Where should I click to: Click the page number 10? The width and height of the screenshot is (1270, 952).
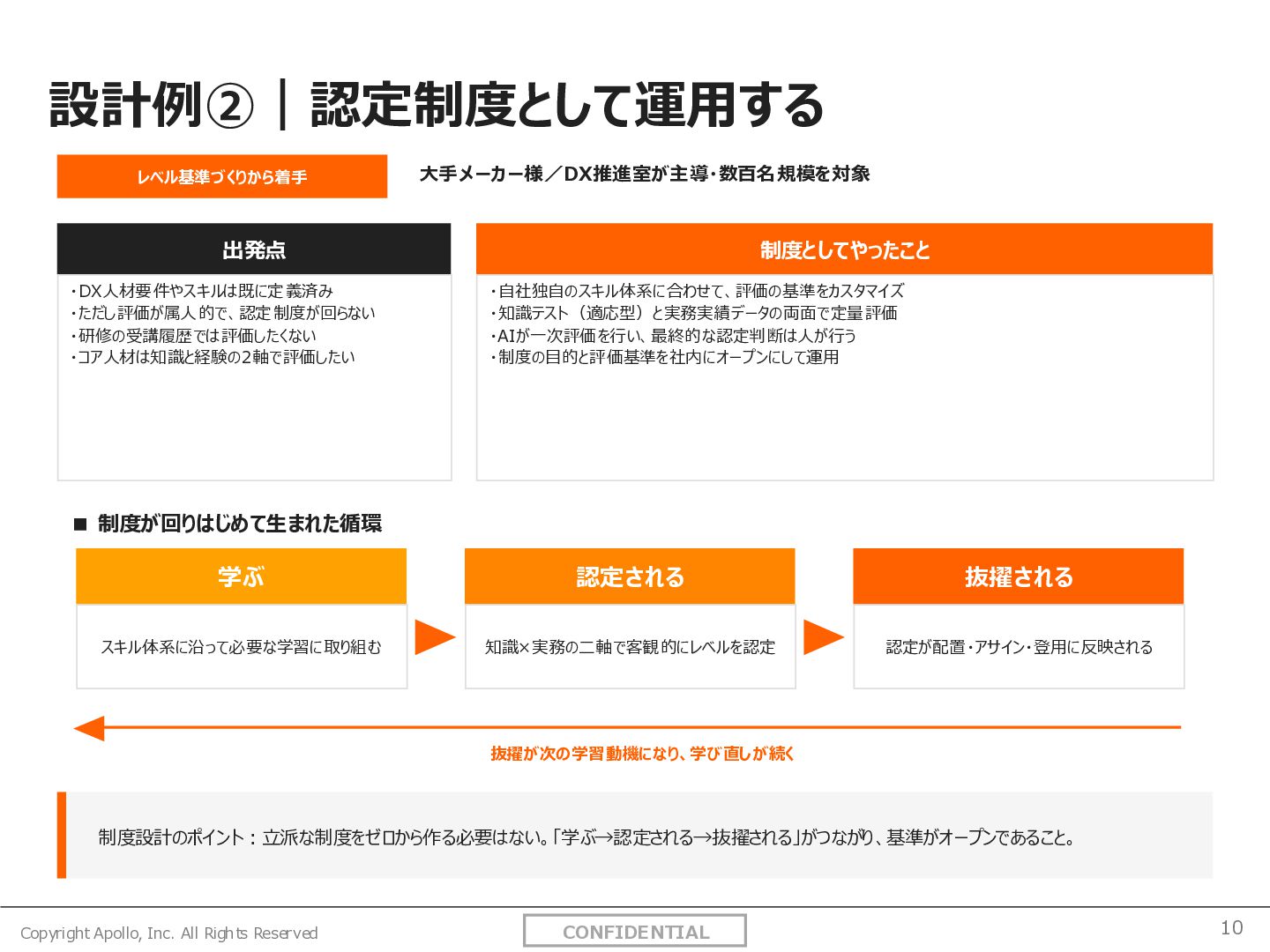(1232, 927)
